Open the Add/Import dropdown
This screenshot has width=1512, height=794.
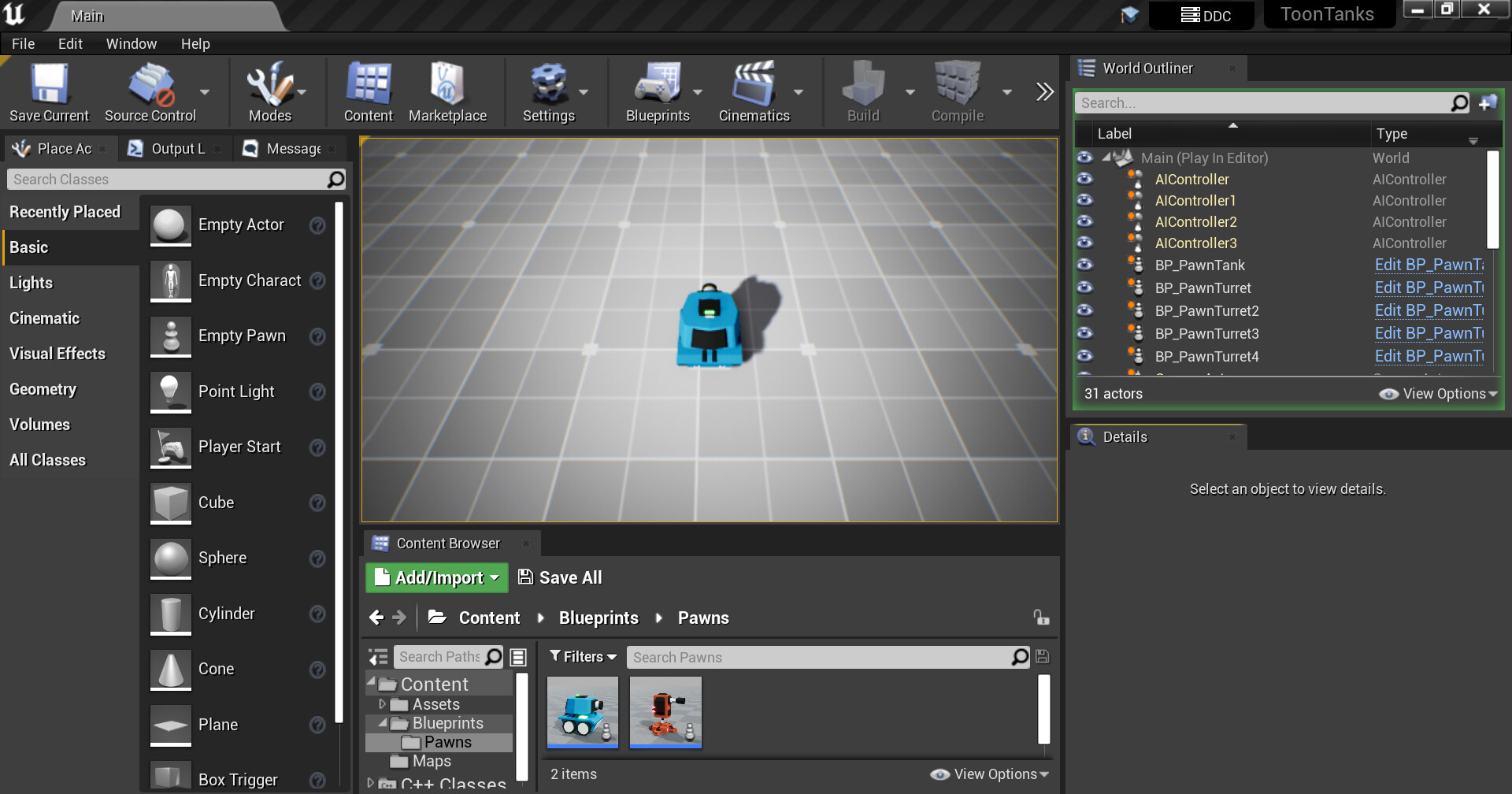tap(437, 577)
